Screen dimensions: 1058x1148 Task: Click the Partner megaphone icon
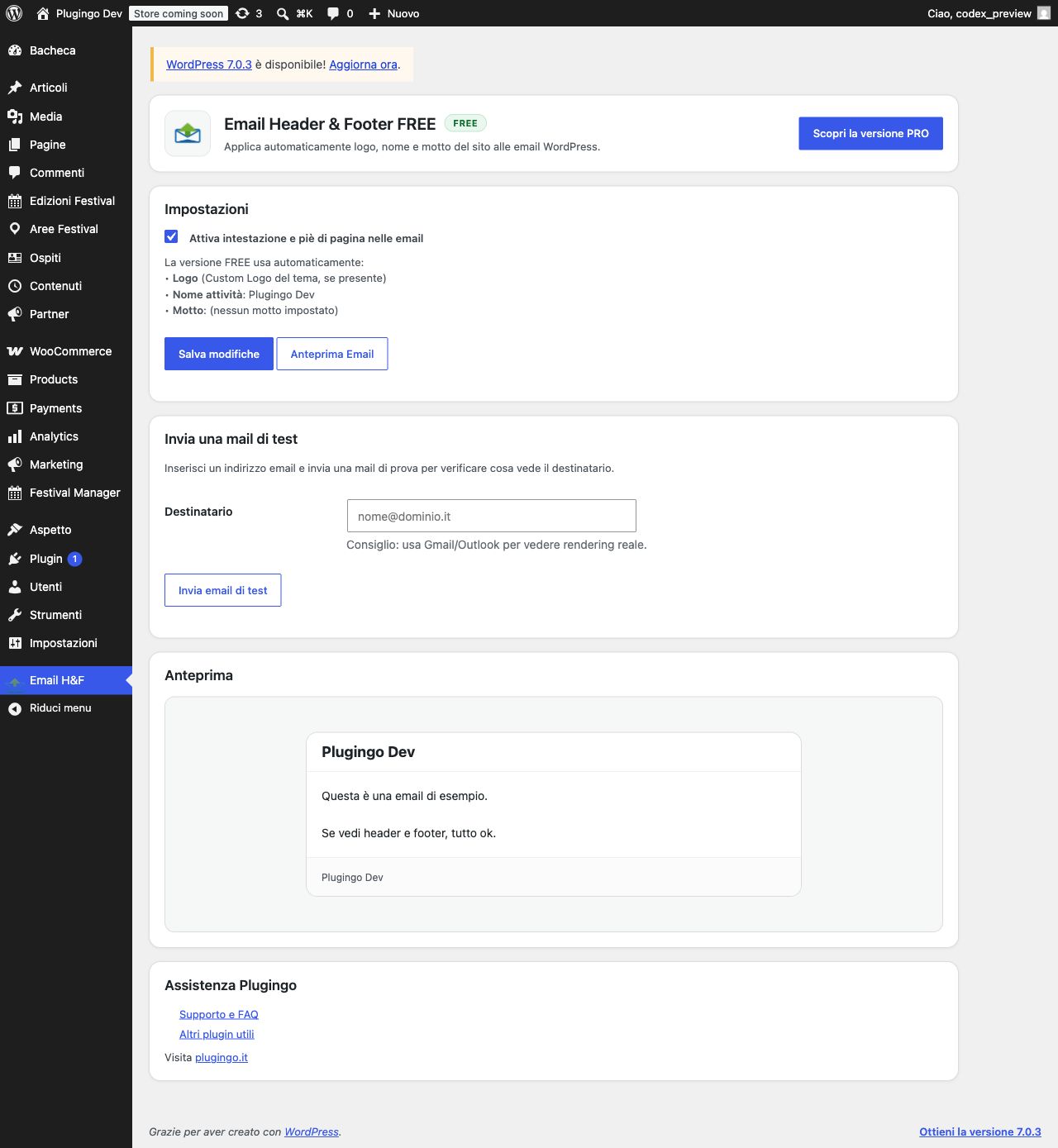click(15, 314)
